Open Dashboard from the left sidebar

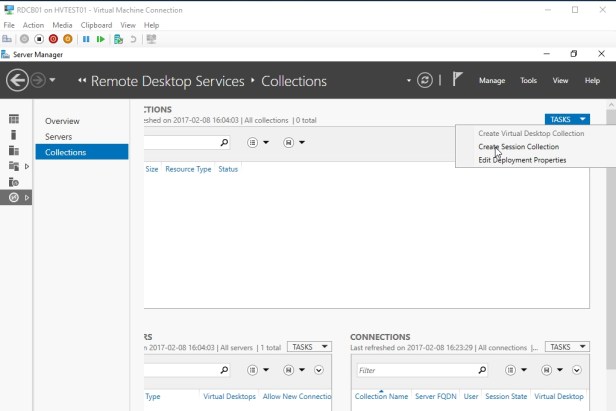tap(14, 118)
